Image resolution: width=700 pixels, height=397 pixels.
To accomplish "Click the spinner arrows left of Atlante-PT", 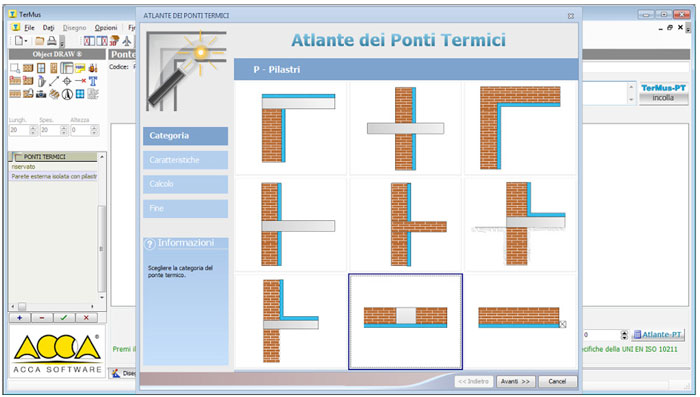I will point(625,334).
